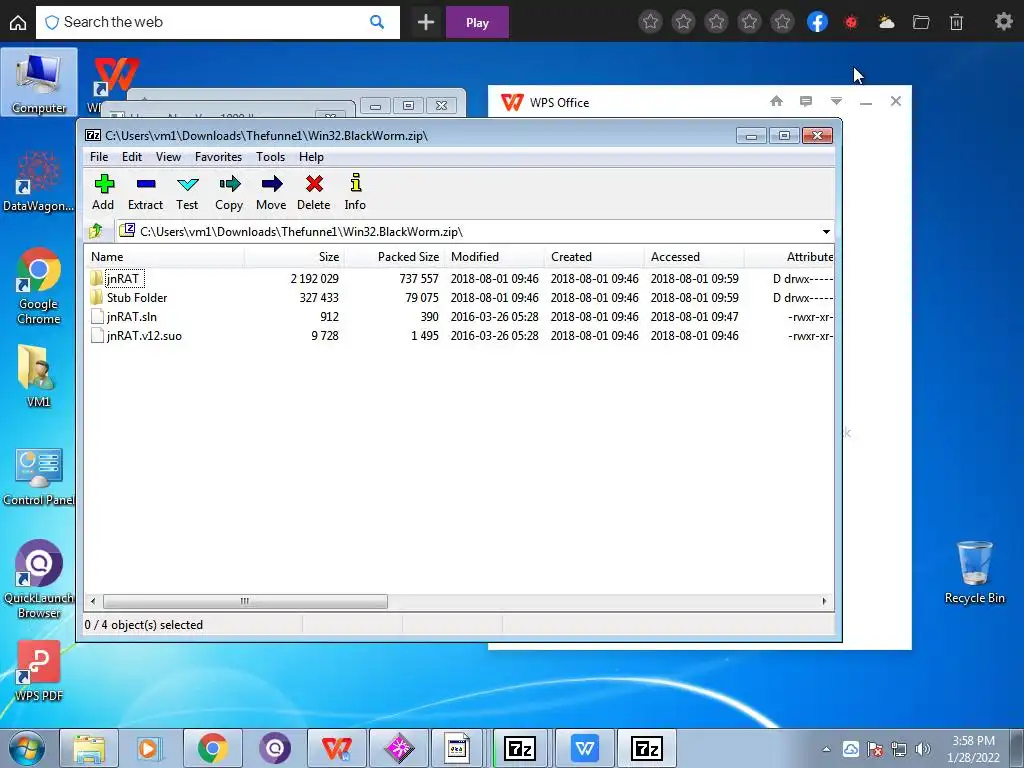Open the Help menu

click(311, 157)
